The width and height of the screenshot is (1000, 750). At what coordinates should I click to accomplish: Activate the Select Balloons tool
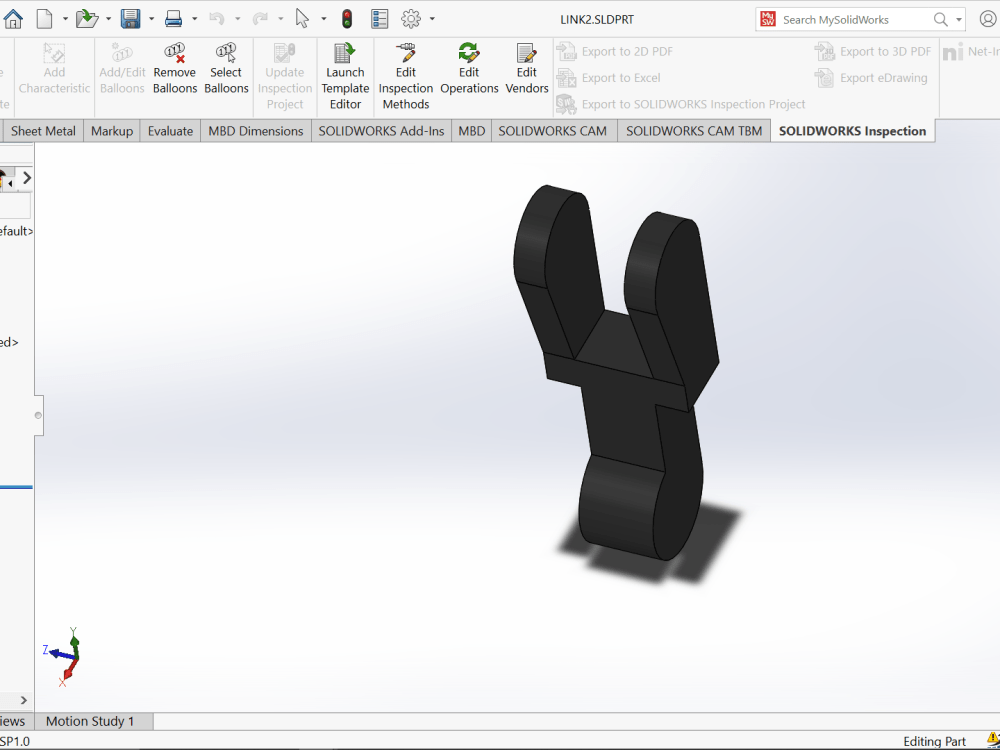click(x=226, y=72)
